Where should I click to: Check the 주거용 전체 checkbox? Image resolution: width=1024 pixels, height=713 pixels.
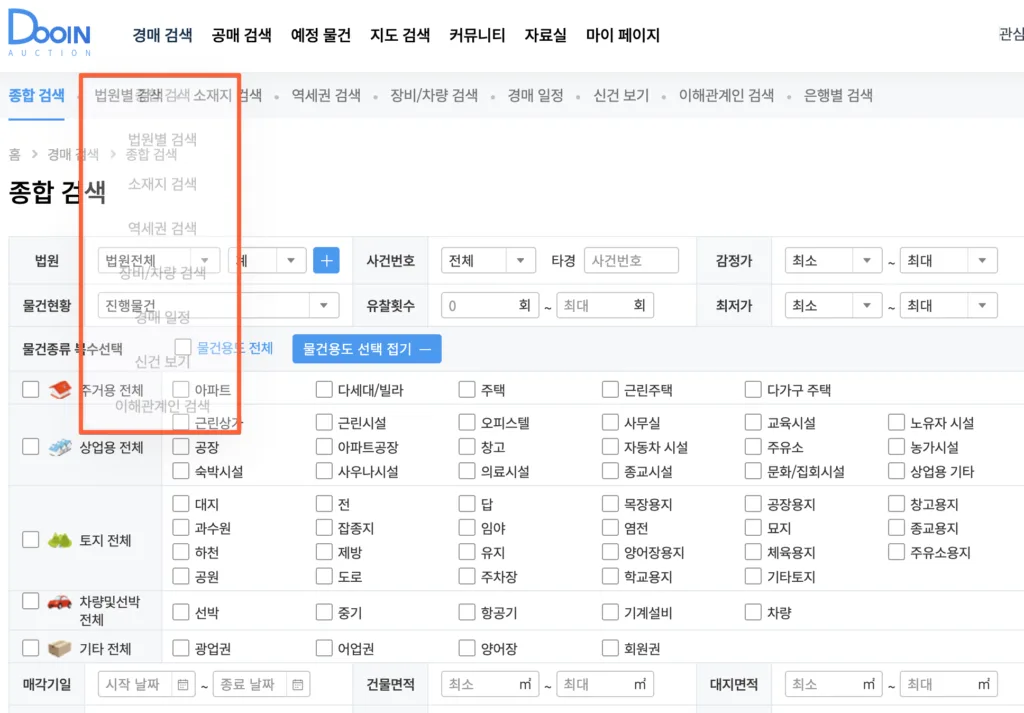(x=31, y=389)
